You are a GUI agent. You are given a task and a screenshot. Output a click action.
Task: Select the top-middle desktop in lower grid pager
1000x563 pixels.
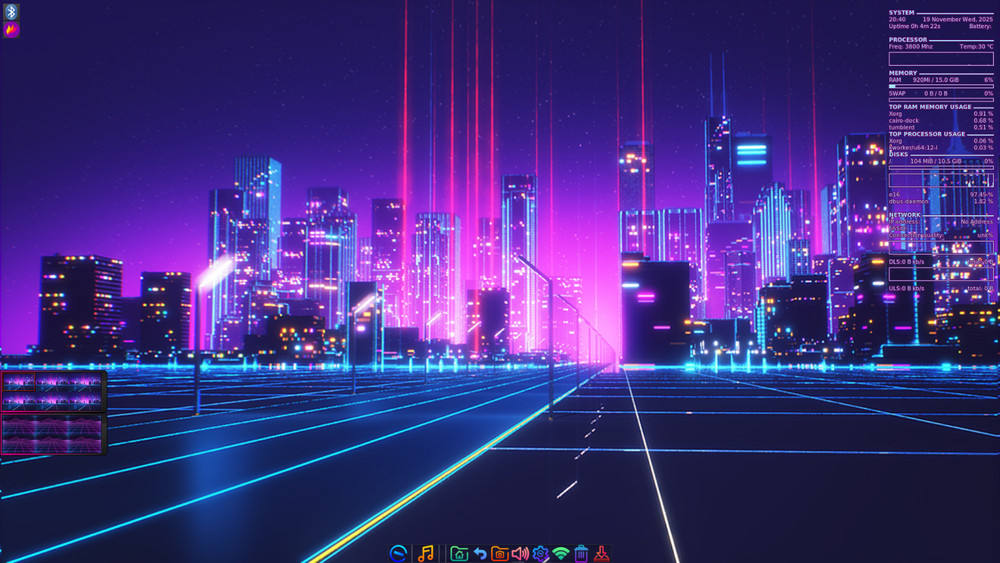[52, 426]
